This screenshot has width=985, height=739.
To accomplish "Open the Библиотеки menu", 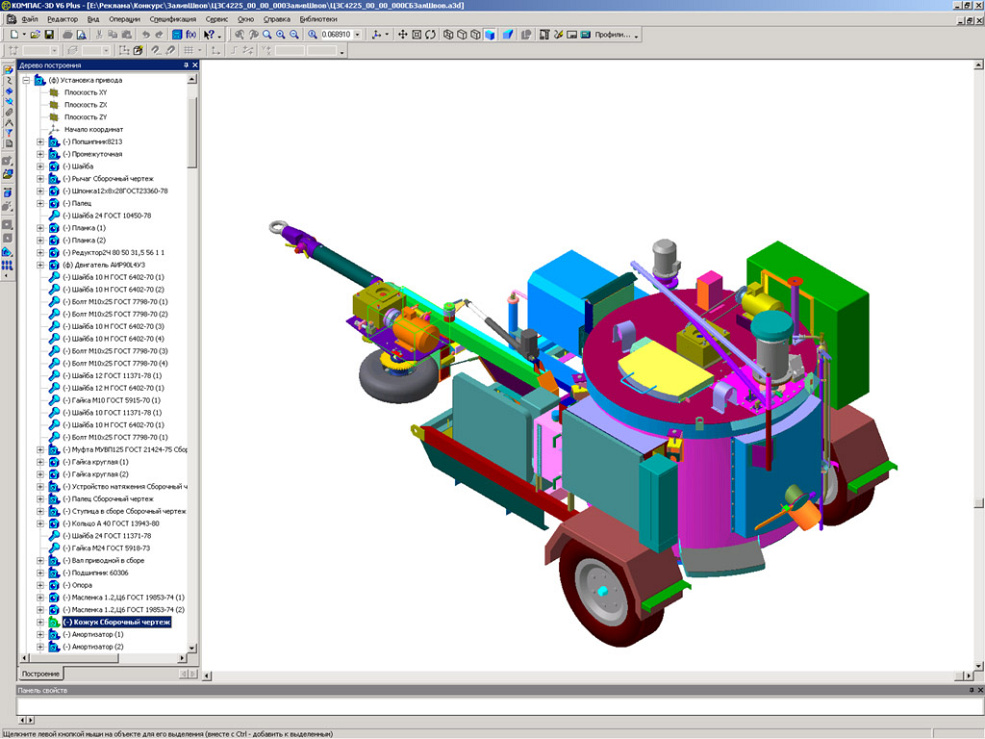I will (x=318, y=19).
